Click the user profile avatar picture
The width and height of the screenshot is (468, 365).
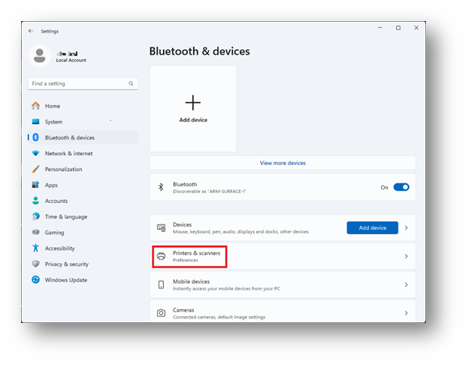point(40,56)
